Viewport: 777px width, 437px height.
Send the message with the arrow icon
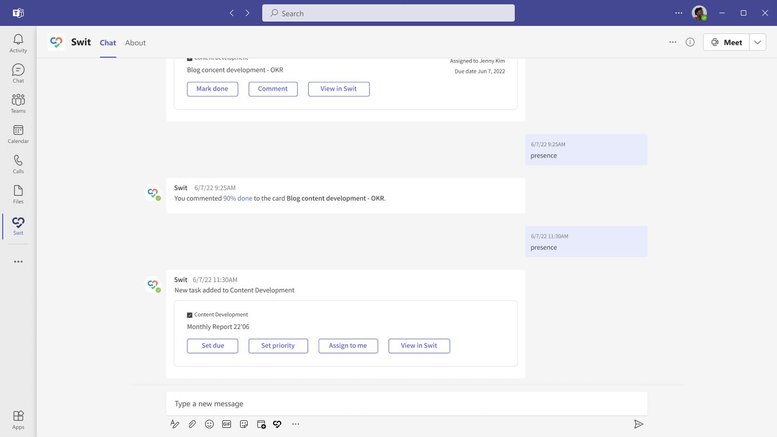click(638, 424)
